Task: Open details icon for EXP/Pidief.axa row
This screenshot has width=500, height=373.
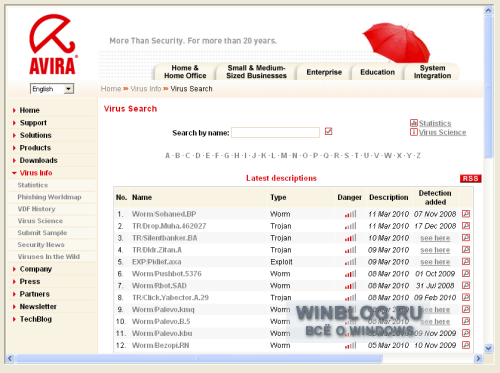Action: (x=466, y=261)
